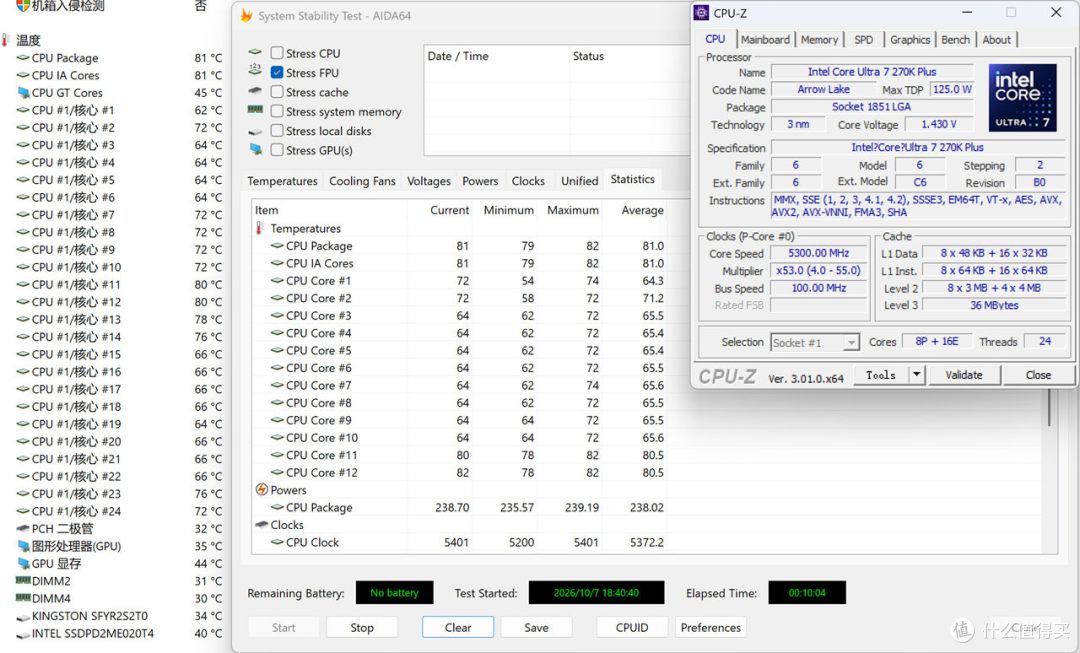Open the CPUID panel button

(x=632, y=628)
